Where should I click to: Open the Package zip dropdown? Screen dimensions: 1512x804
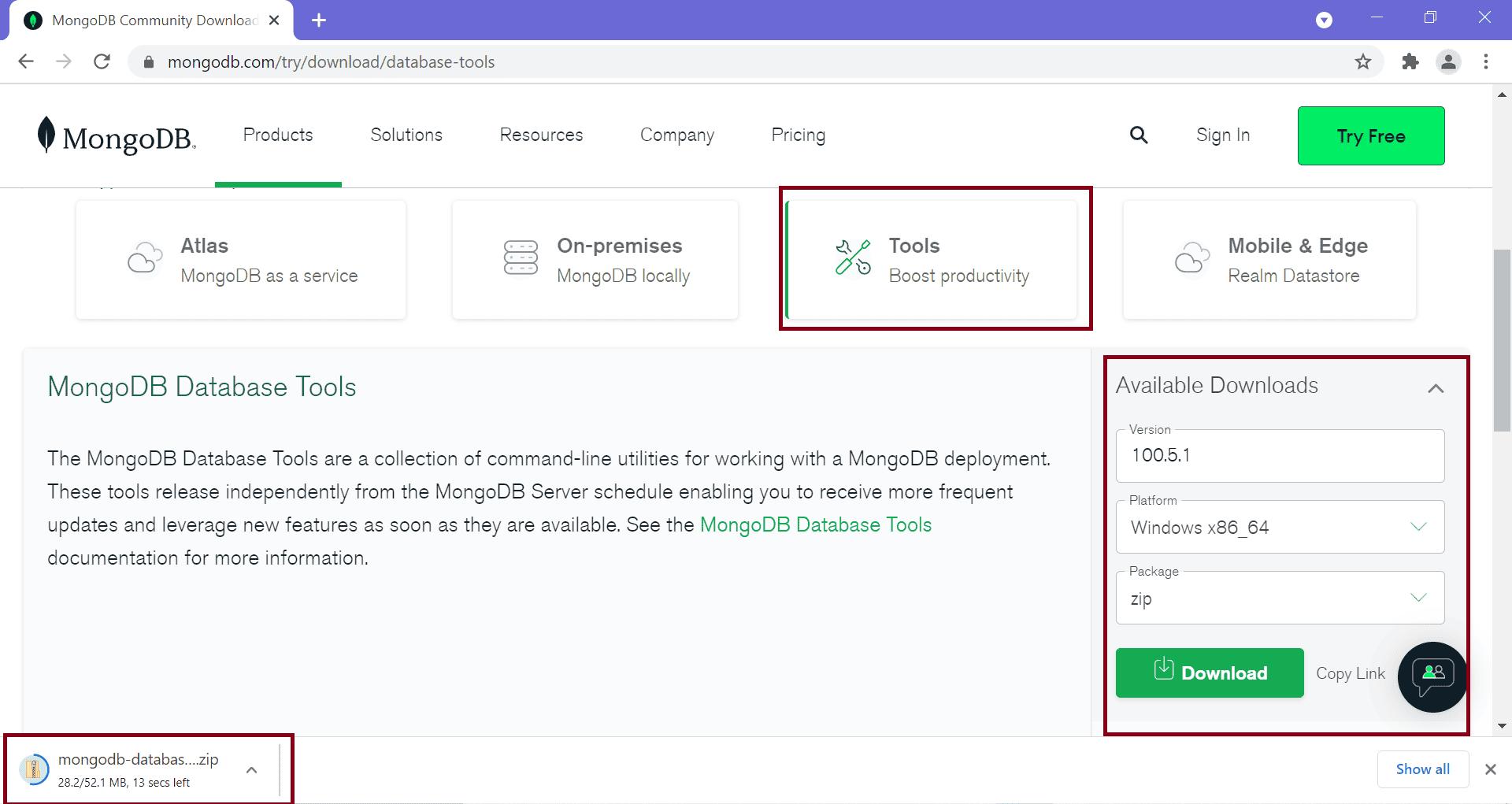[1280, 598]
